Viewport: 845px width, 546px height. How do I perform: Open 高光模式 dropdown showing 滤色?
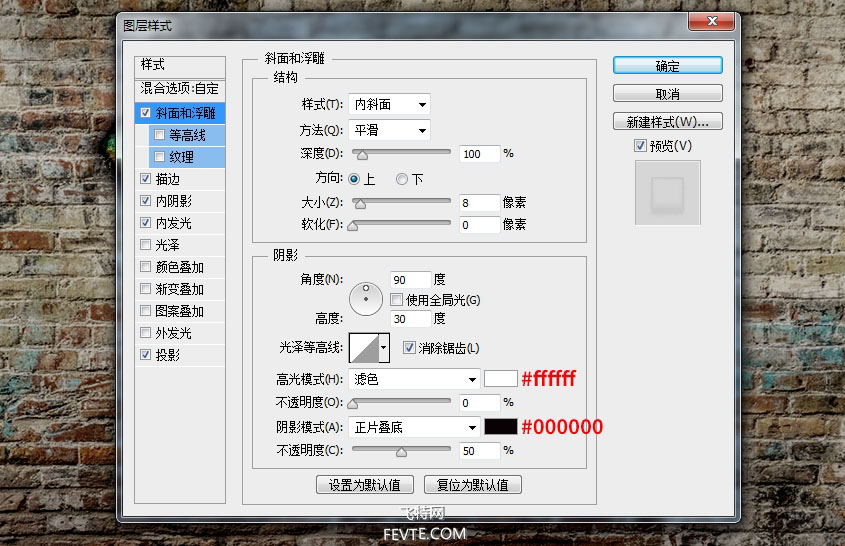tap(414, 379)
